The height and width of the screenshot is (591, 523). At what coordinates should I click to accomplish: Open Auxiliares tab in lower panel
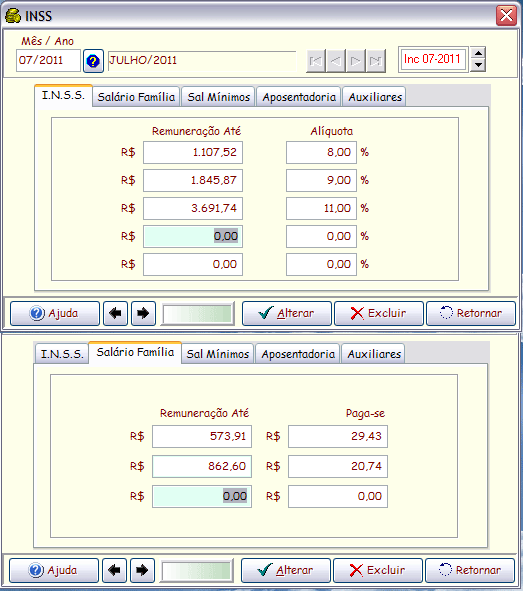pos(374,354)
